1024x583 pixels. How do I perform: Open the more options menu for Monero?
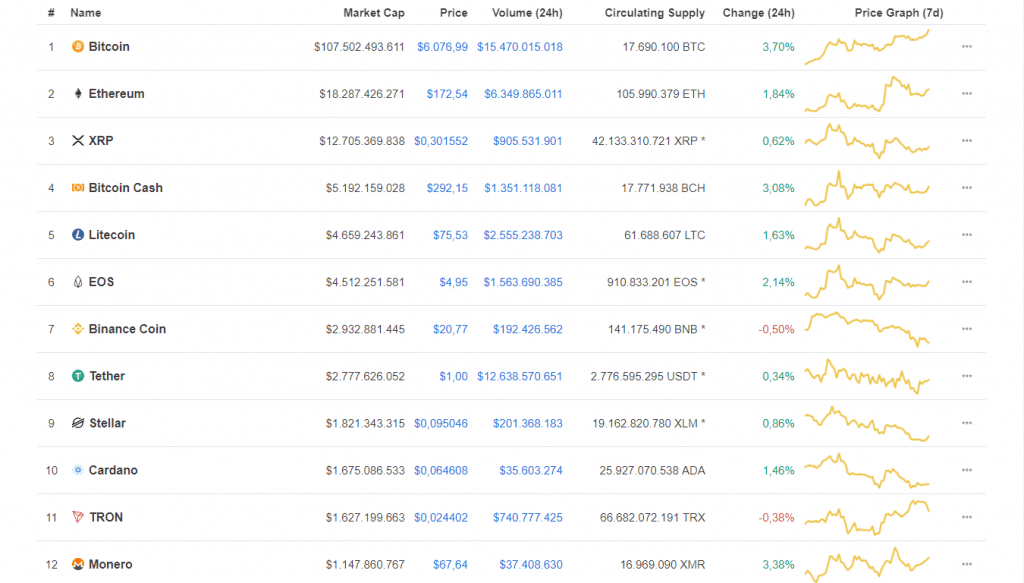coord(967,563)
